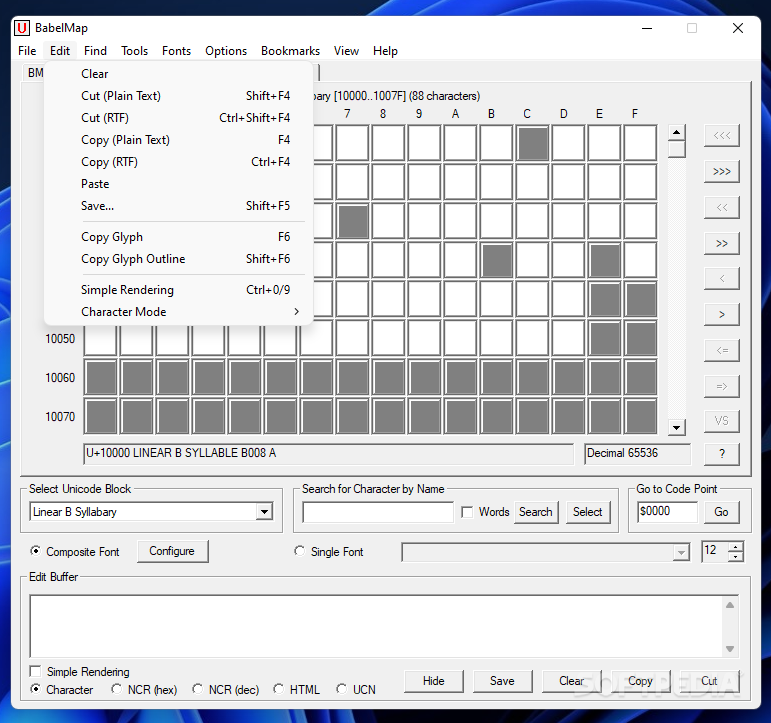The image size is (771, 723).
Task: Click the character grid scrollbar thumb
Action: click(x=677, y=149)
